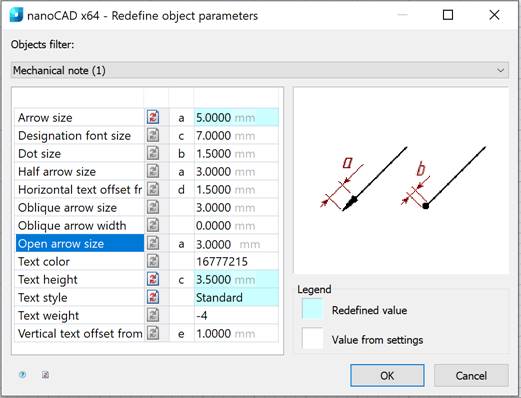Select Vertical text offset row label
This screenshot has height=398, width=521.
click(80, 333)
